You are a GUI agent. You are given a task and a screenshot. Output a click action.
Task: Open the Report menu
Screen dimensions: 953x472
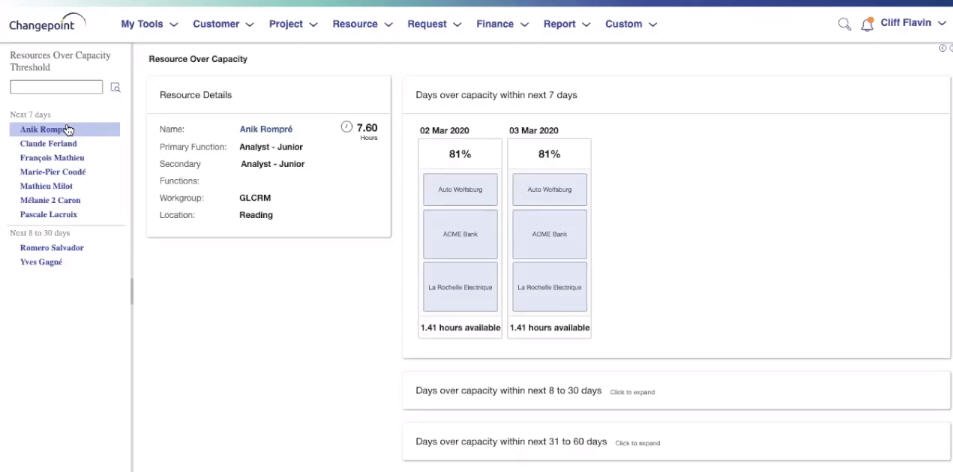point(567,24)
